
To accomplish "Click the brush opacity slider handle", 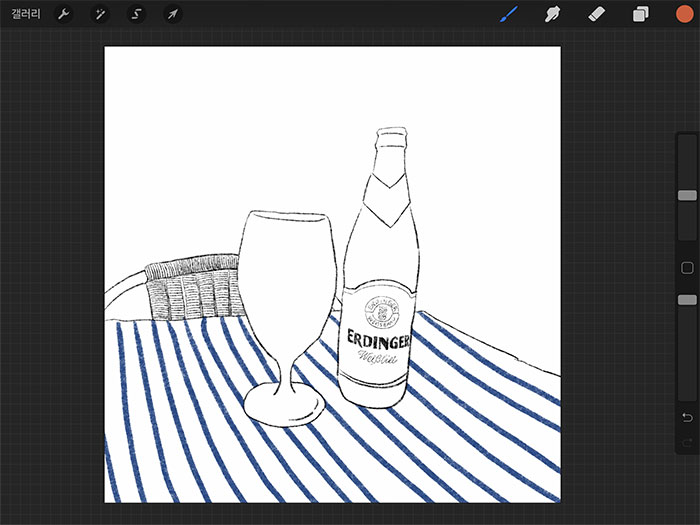I will 687,300.
